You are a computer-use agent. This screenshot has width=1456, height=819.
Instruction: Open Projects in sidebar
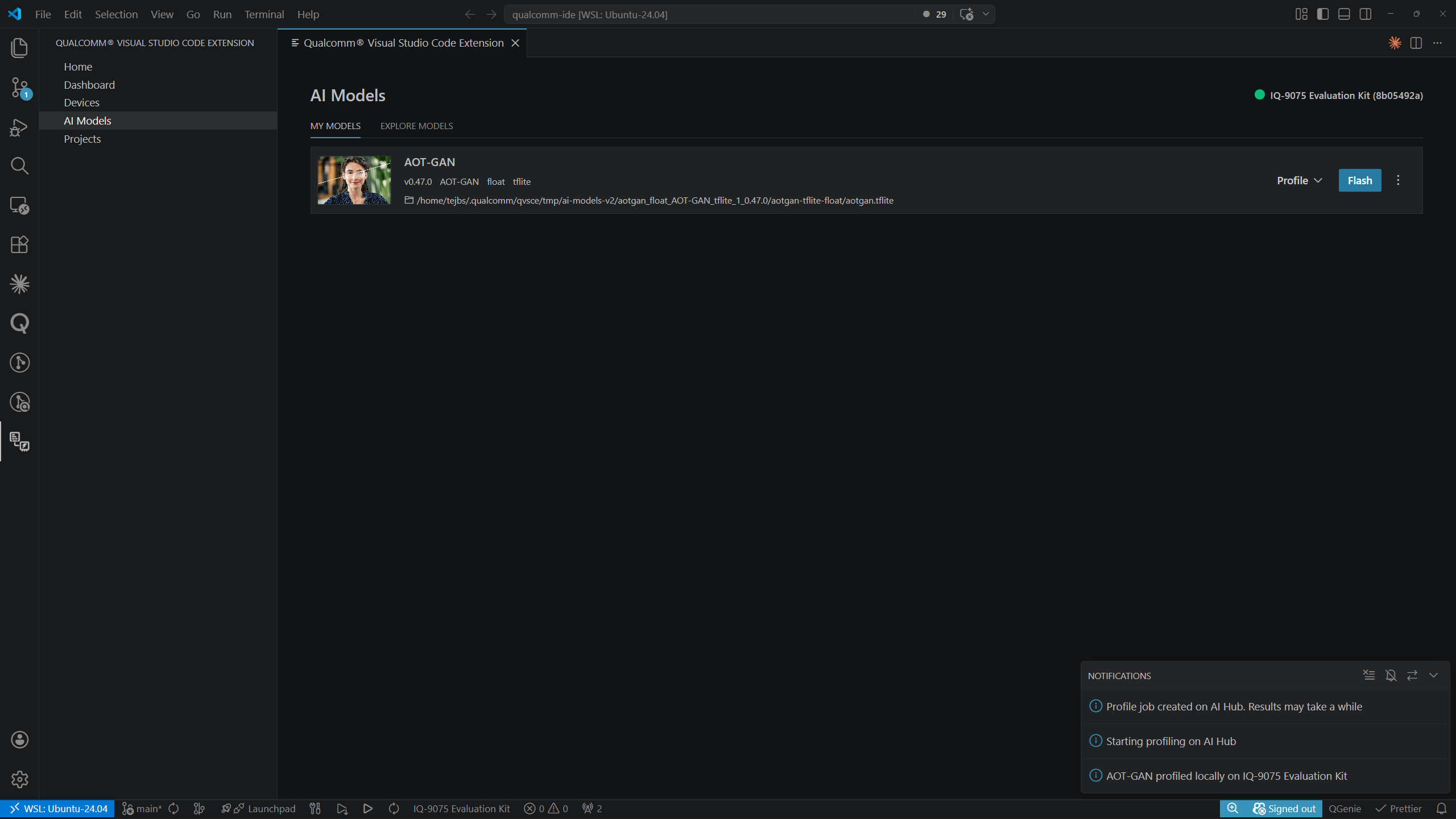pos(158,139)
